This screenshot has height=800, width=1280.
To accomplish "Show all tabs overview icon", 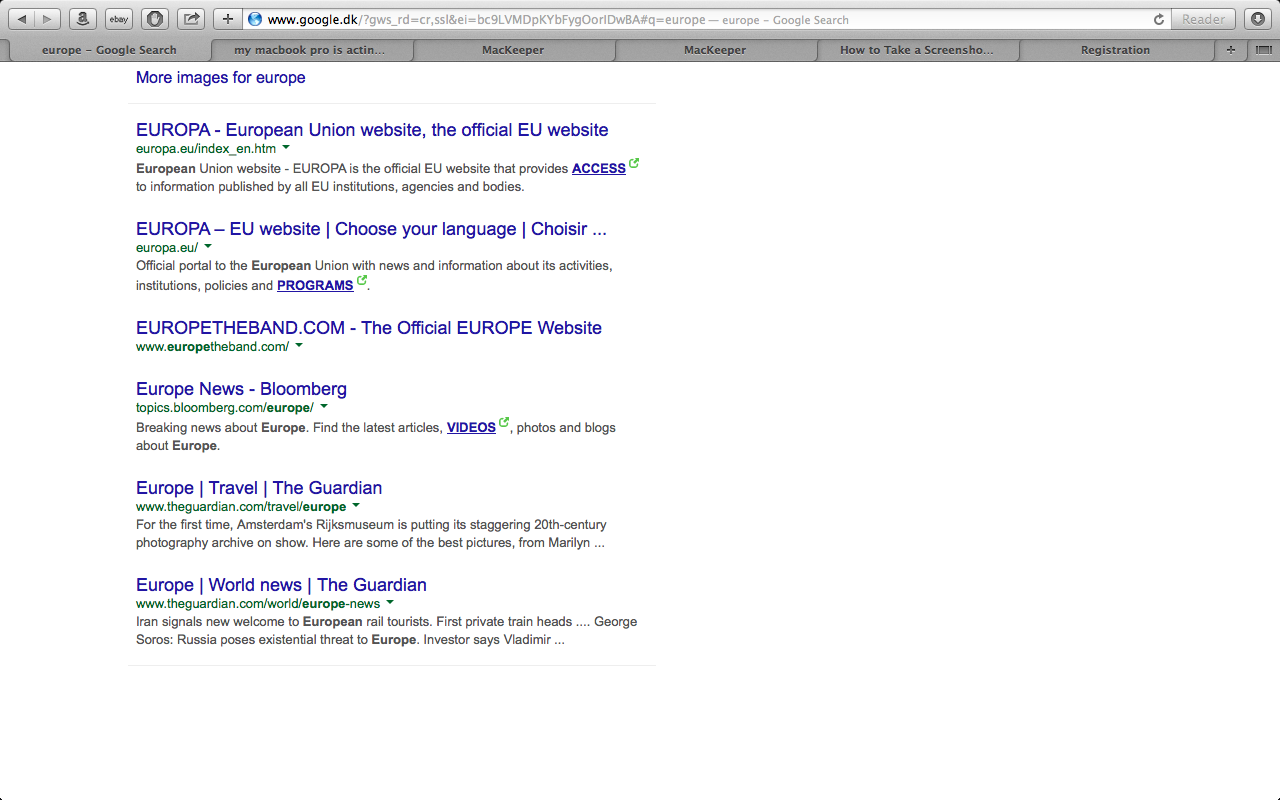I will pos(1263,50).
